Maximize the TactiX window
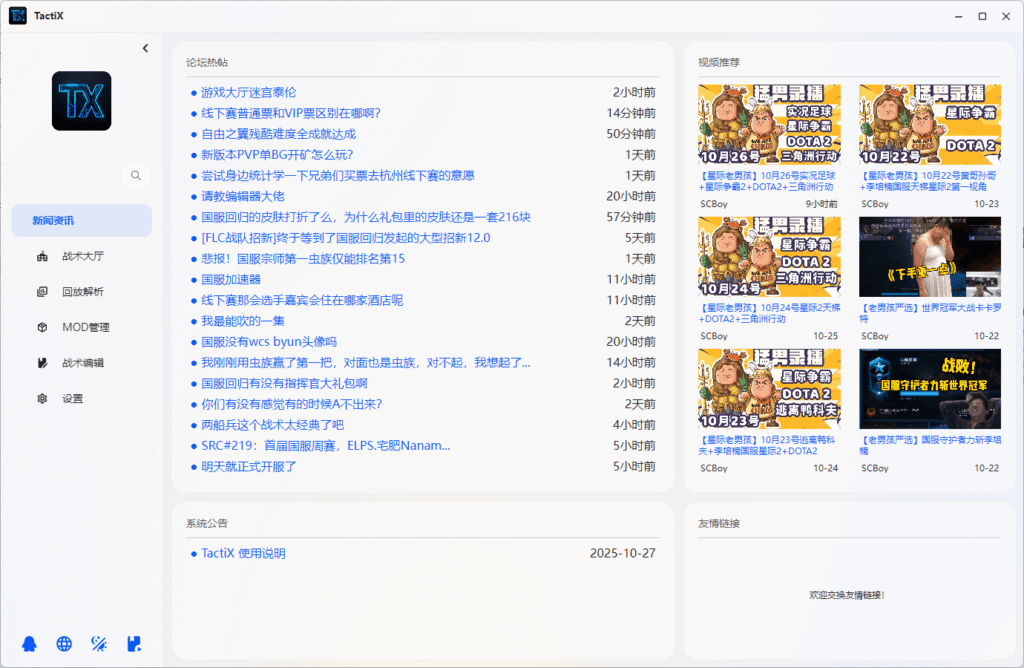The width and height of the screenshot is (1024, 668). [x=982, y=16]
